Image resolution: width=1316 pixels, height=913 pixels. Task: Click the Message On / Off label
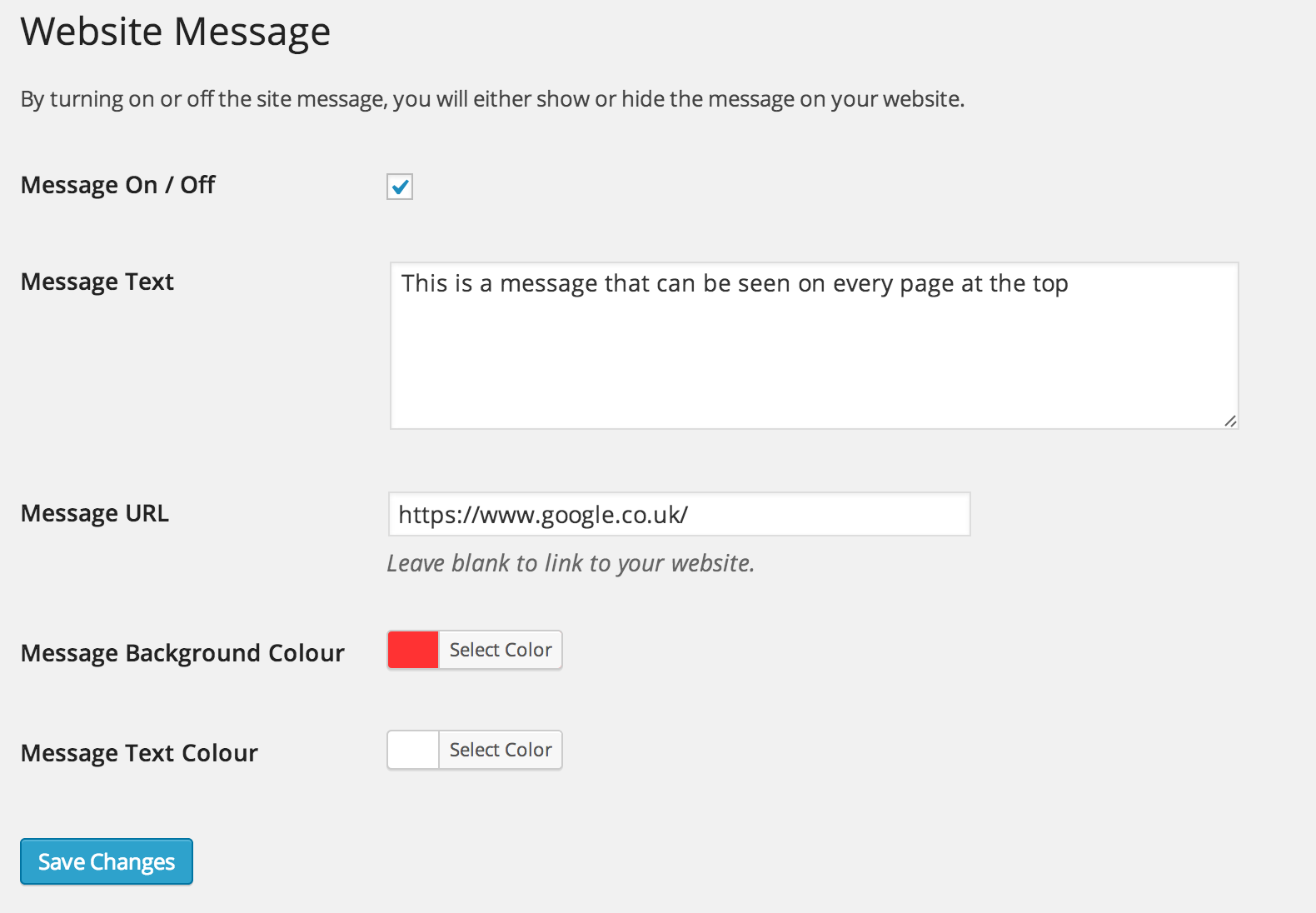pos(117,185)
